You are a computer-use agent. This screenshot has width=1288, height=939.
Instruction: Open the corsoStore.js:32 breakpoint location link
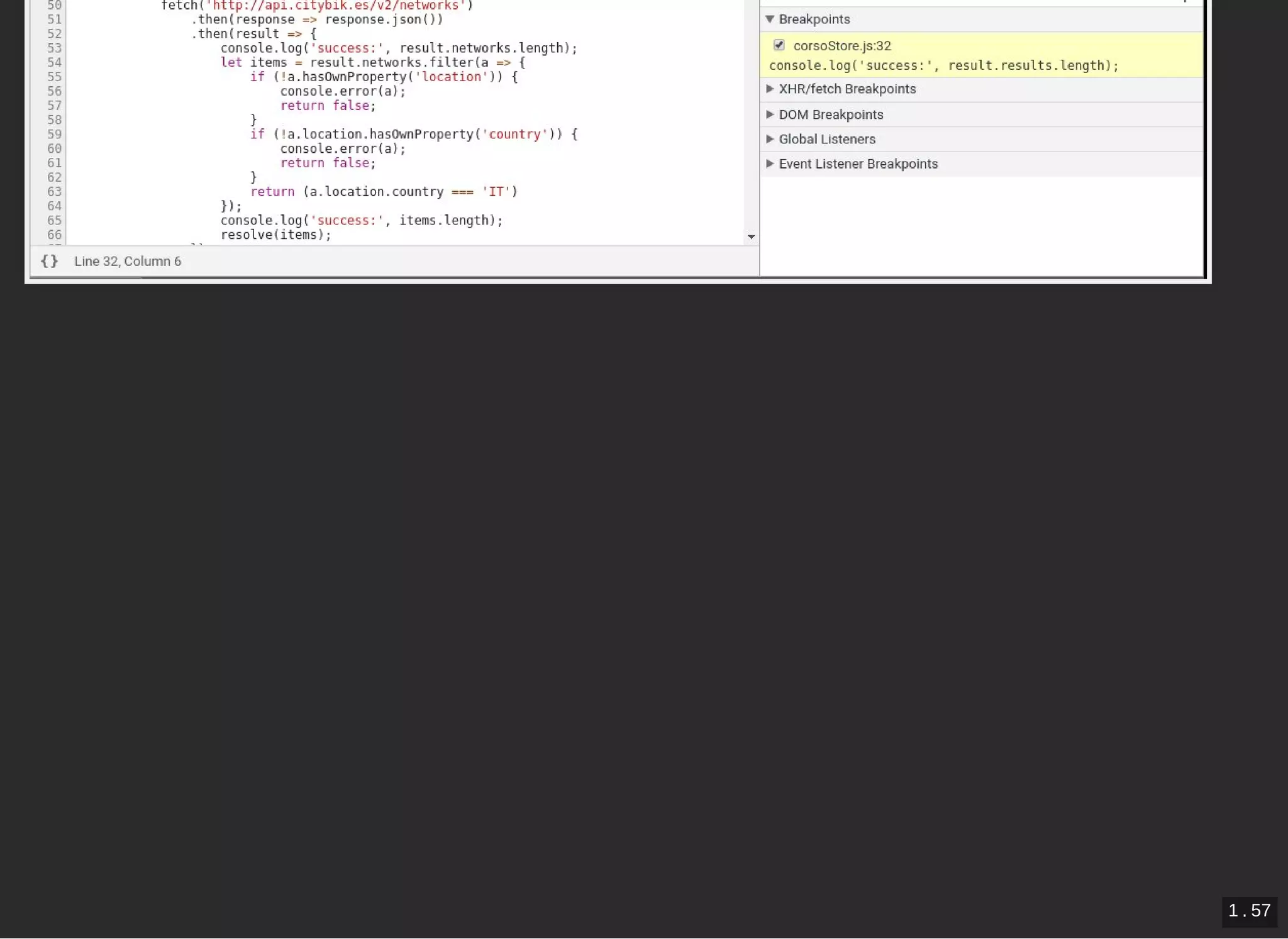[841, 46]
